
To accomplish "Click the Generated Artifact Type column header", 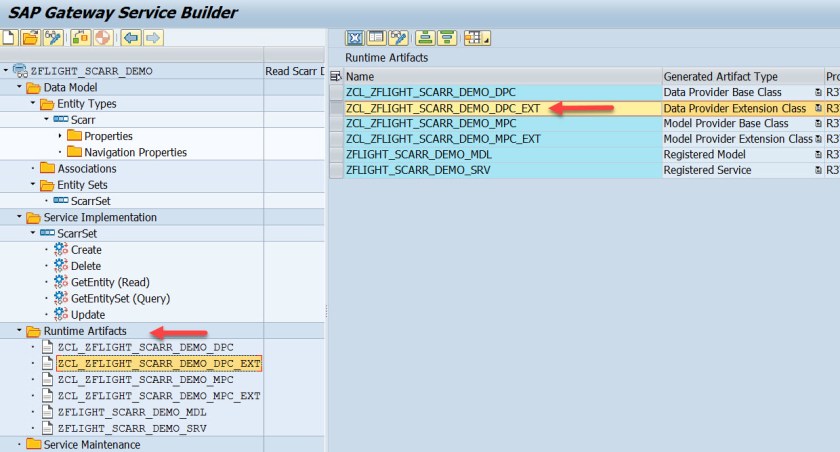I will point(742,77).
